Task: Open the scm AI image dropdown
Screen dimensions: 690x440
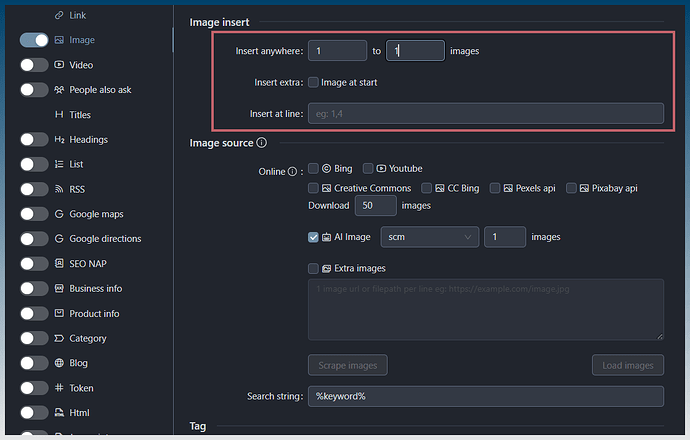Action: 429,237
